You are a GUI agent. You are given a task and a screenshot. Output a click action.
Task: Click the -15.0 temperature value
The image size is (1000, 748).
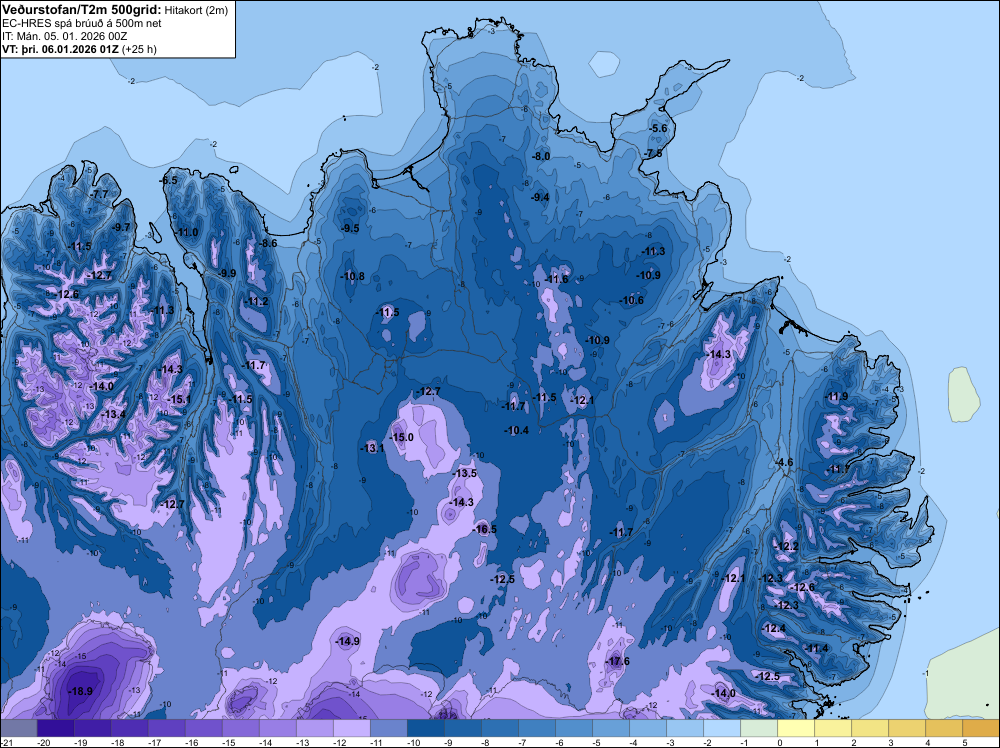[402, 437]
